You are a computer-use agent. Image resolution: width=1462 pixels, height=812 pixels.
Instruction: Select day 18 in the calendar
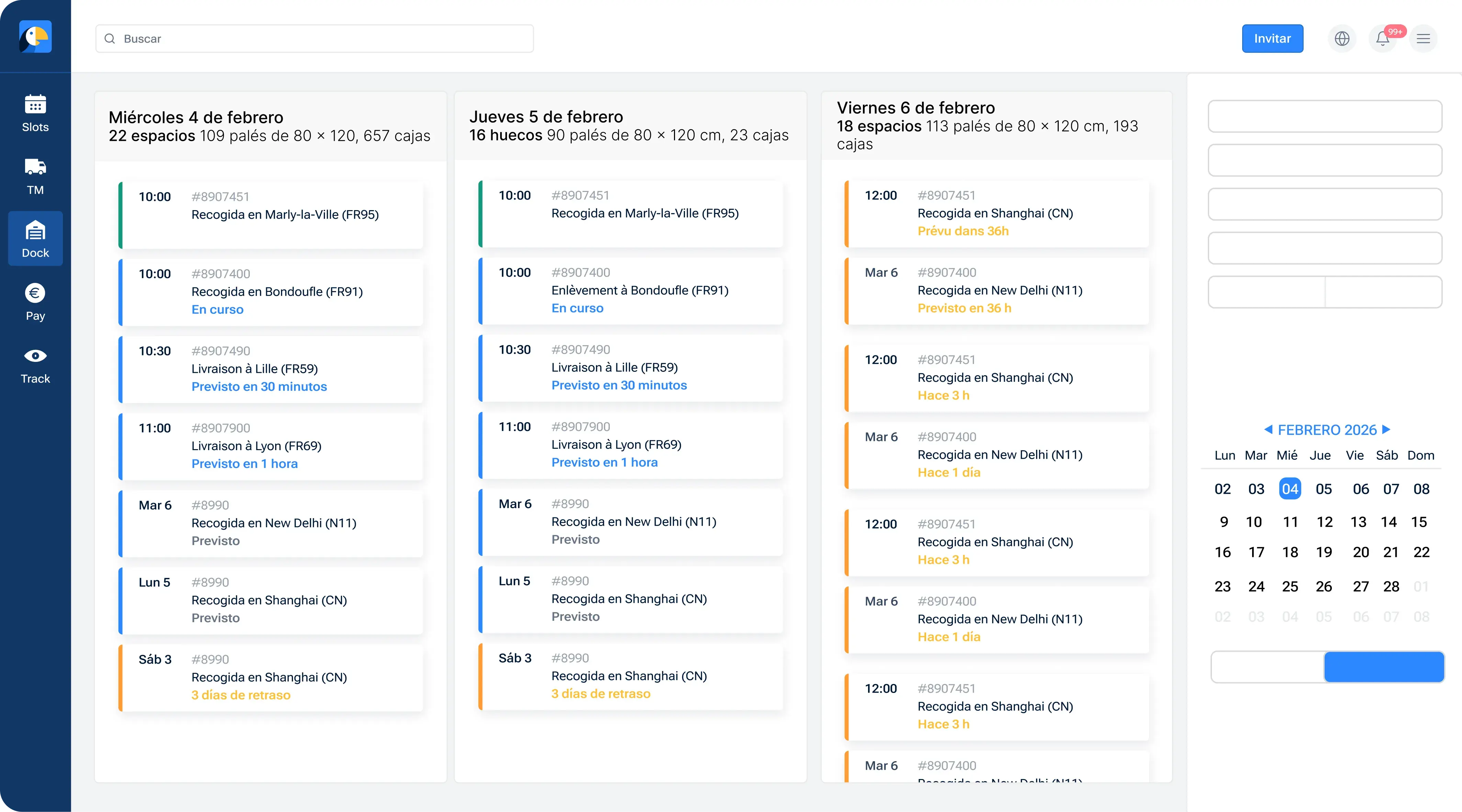click(1290, 552)
